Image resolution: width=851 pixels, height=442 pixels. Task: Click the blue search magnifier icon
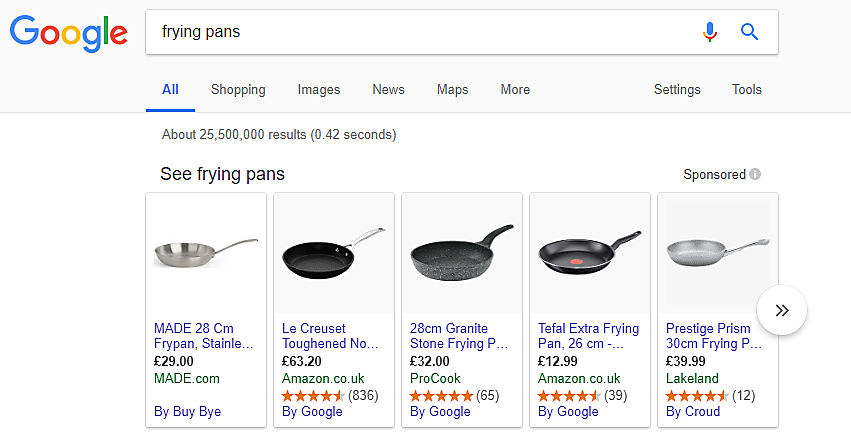(x=750, y=32)
